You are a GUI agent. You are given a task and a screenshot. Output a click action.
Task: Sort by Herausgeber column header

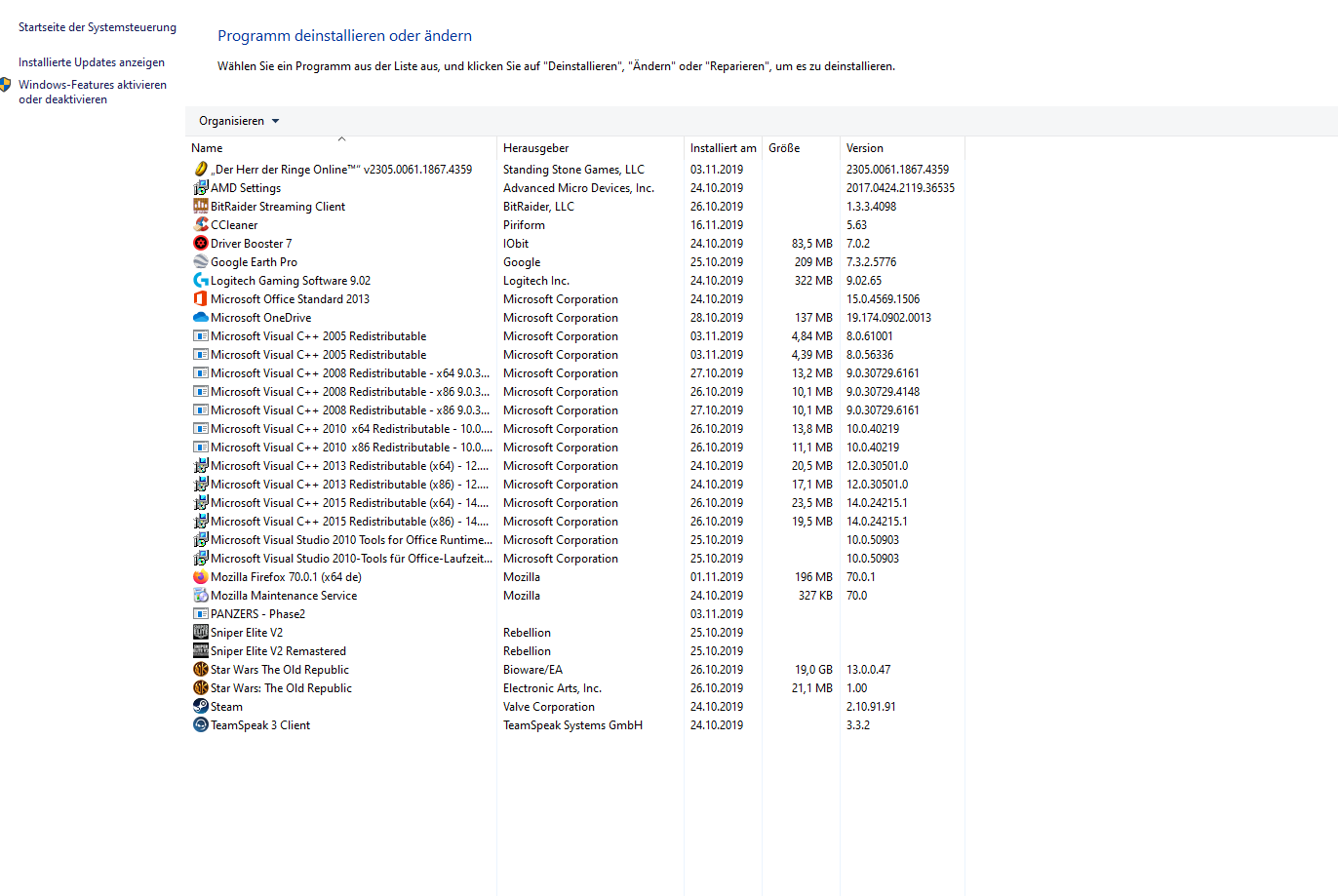pyautogui.click(x=590, y=148)
